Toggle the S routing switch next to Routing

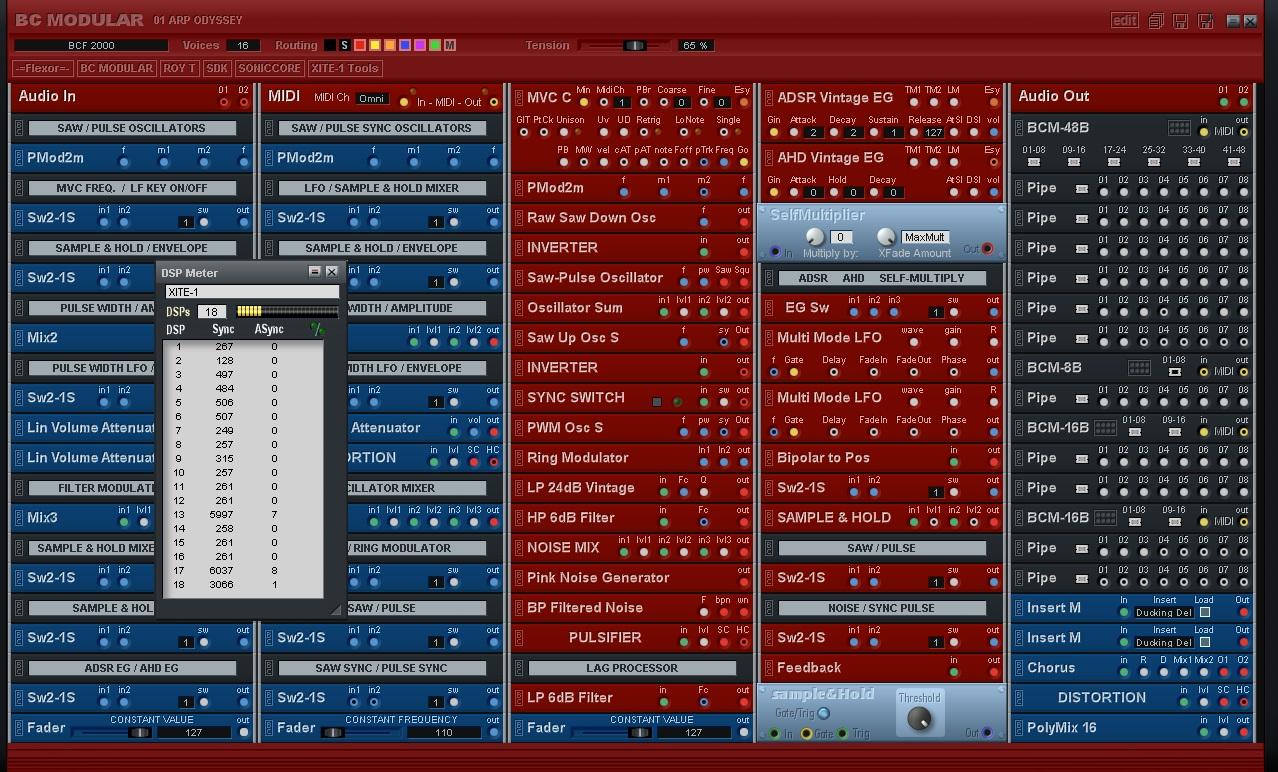(344, 45)
